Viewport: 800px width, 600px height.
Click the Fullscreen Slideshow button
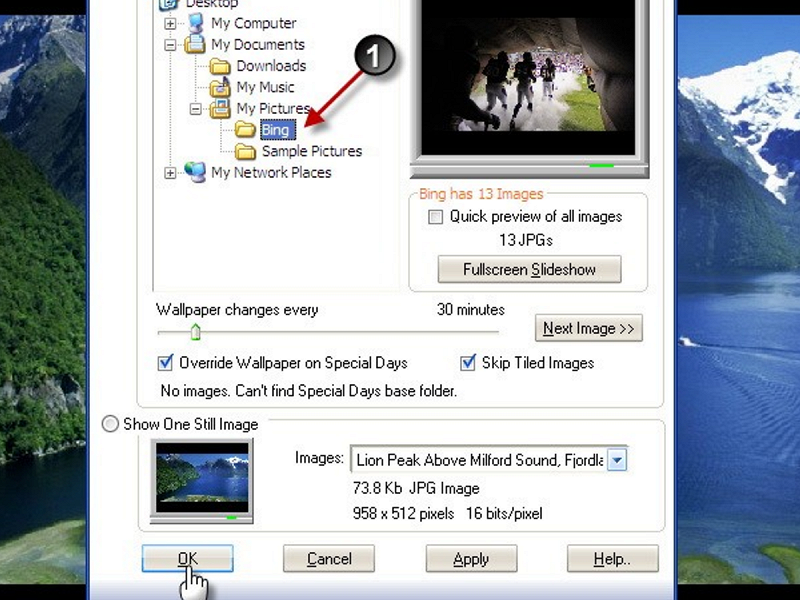[530, 269]
